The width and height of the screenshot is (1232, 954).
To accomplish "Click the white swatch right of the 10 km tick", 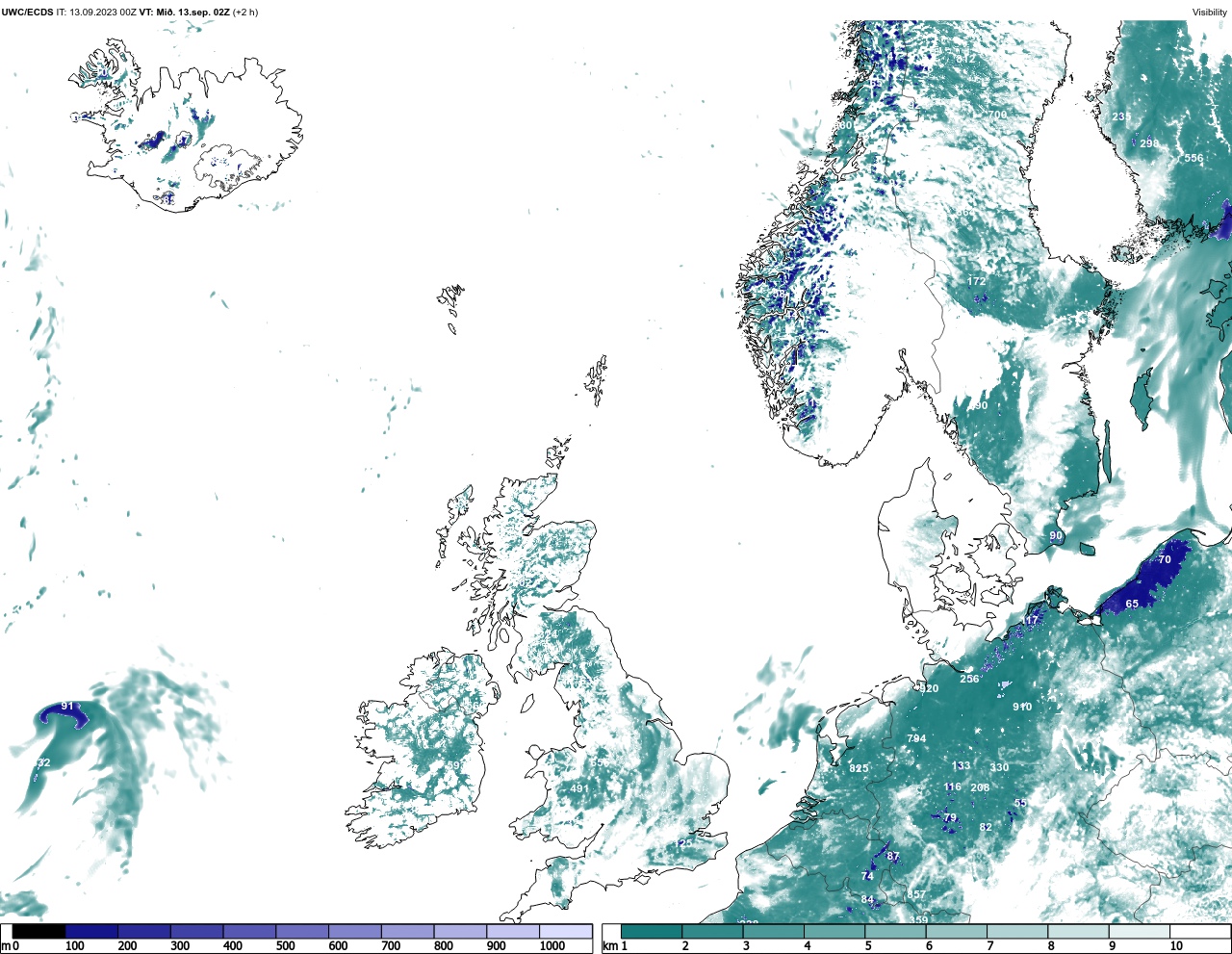I will (x=1199, y=932).
